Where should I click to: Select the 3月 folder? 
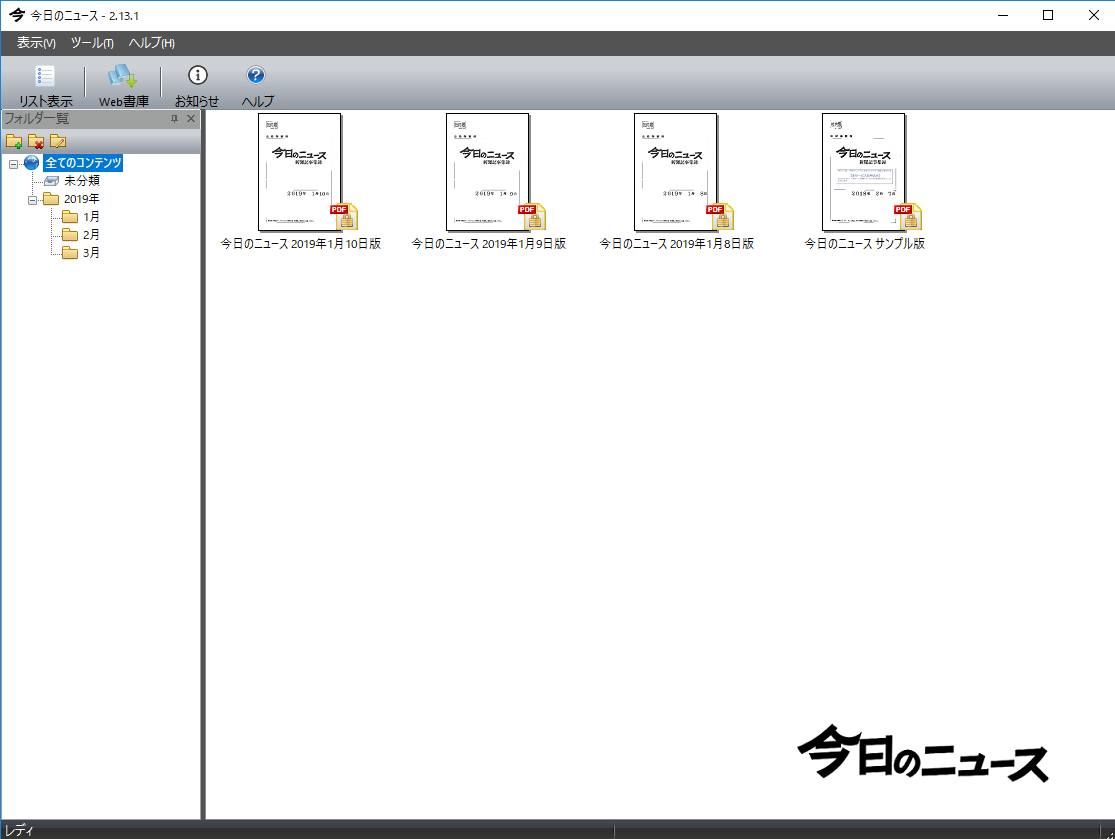(90, 253)
